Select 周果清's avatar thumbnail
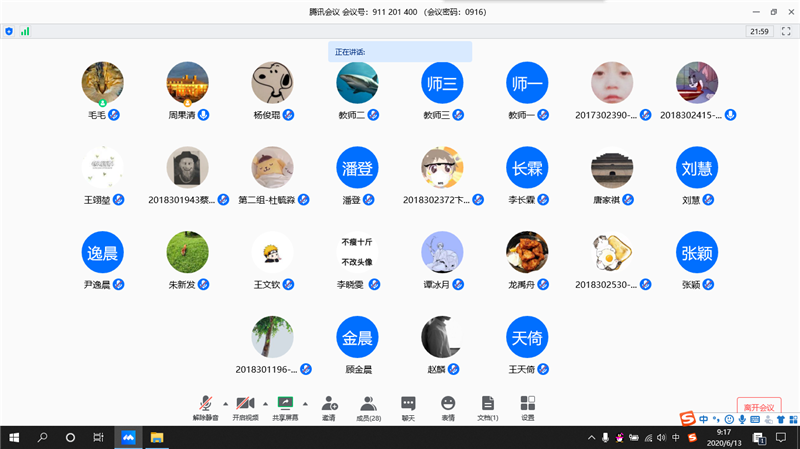 187,83
